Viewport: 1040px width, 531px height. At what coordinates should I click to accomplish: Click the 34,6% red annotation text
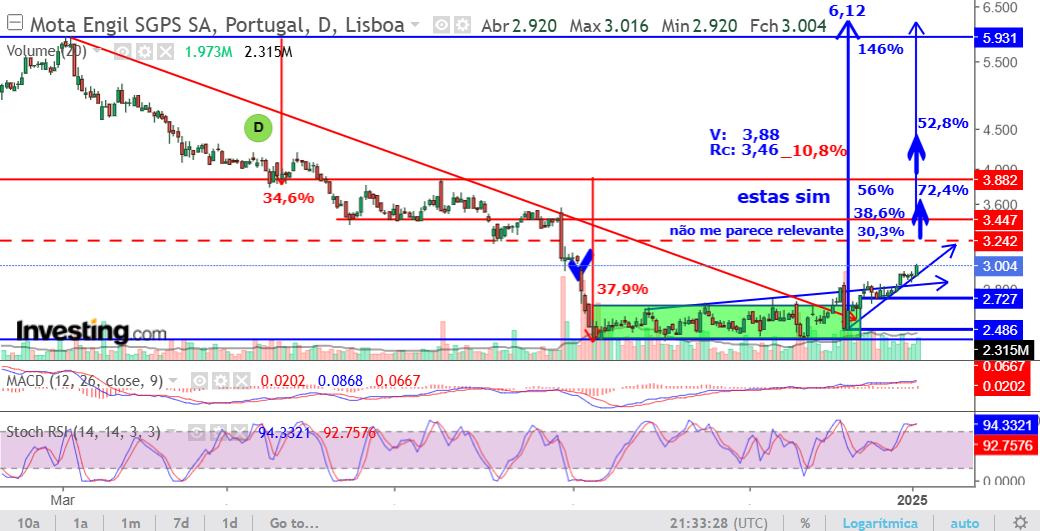(x=288, y=198)
